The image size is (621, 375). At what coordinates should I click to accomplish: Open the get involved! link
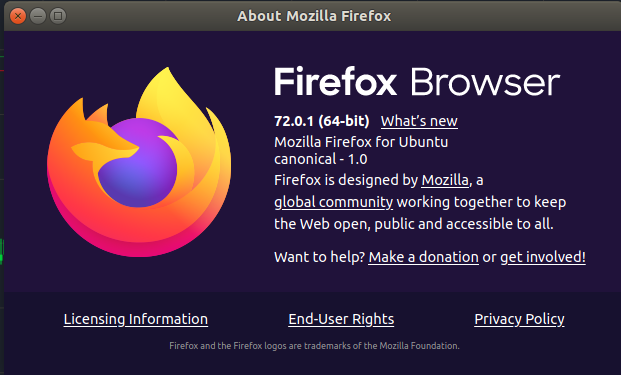click(543, 257)
